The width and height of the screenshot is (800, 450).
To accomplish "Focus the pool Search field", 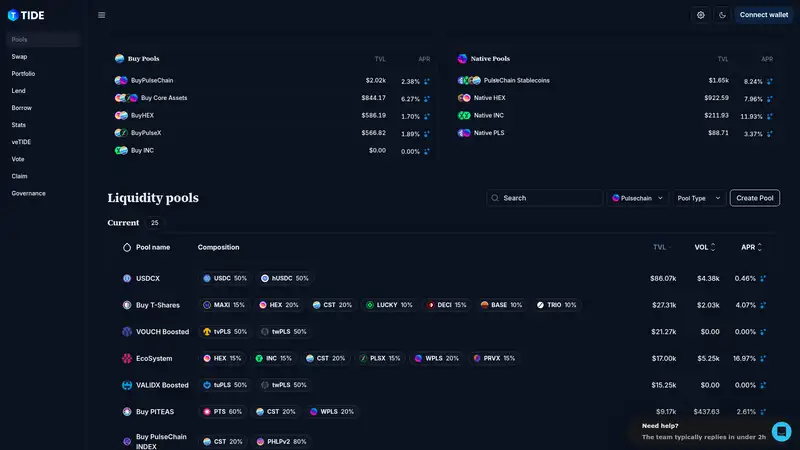I will 544,198.
